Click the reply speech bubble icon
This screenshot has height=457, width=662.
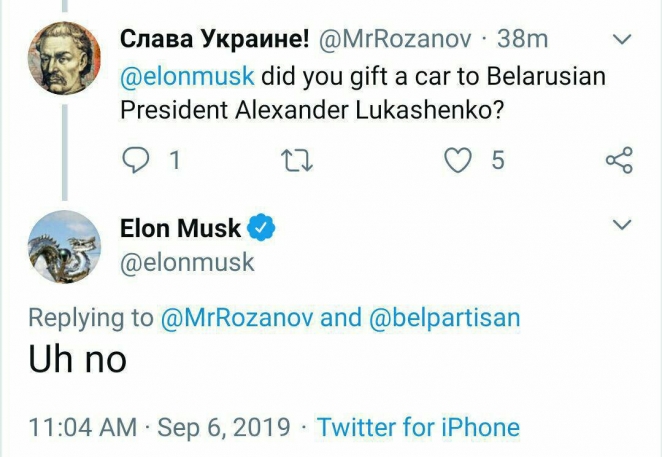136,160
